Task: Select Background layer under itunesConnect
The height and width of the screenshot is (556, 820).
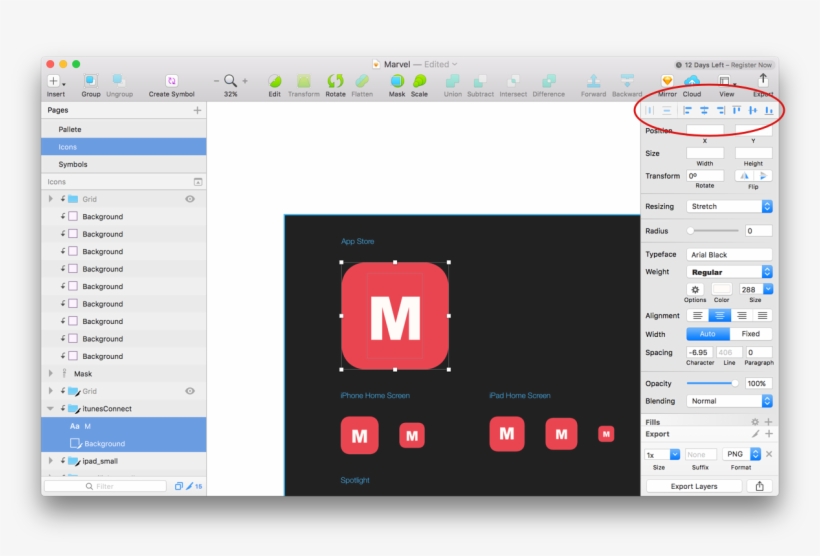Action: [124, 444]
